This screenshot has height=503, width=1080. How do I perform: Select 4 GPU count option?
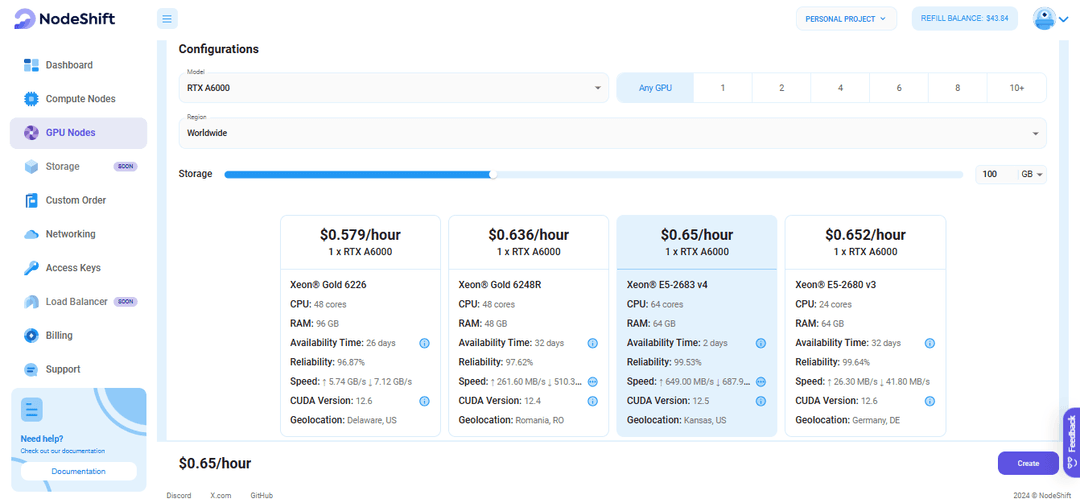click(840, 88)
